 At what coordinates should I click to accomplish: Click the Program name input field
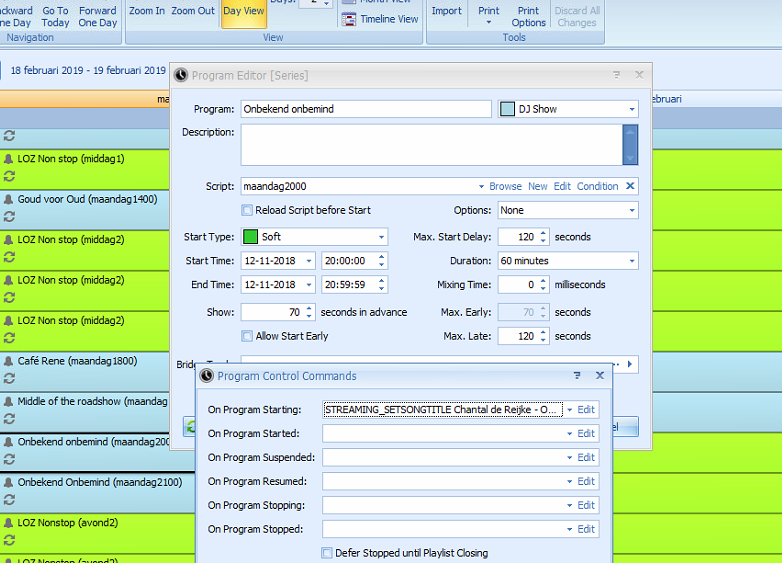tap(365, 109)
